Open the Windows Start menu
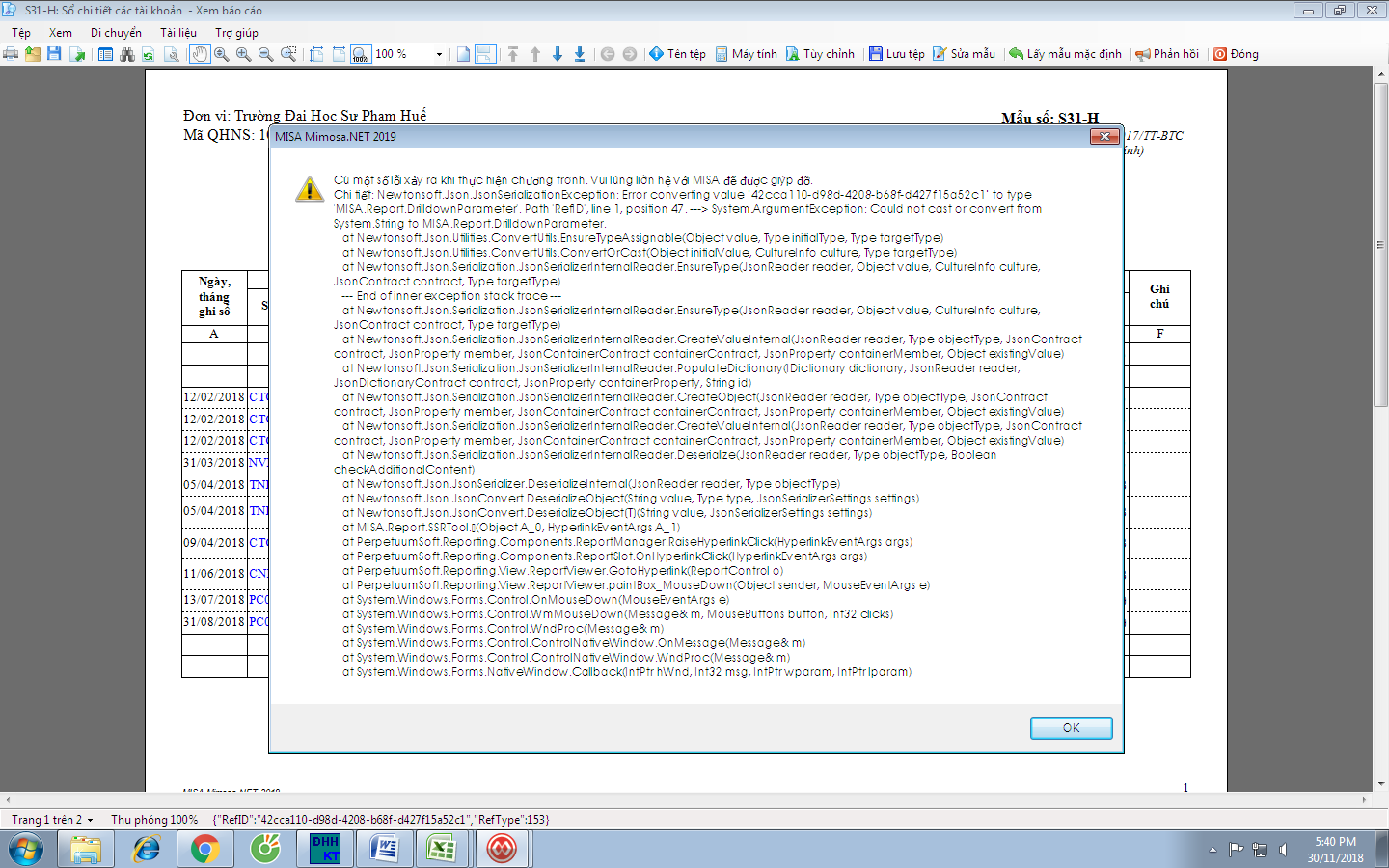This screenshot has width=1389, height=868. click(26, 850)
